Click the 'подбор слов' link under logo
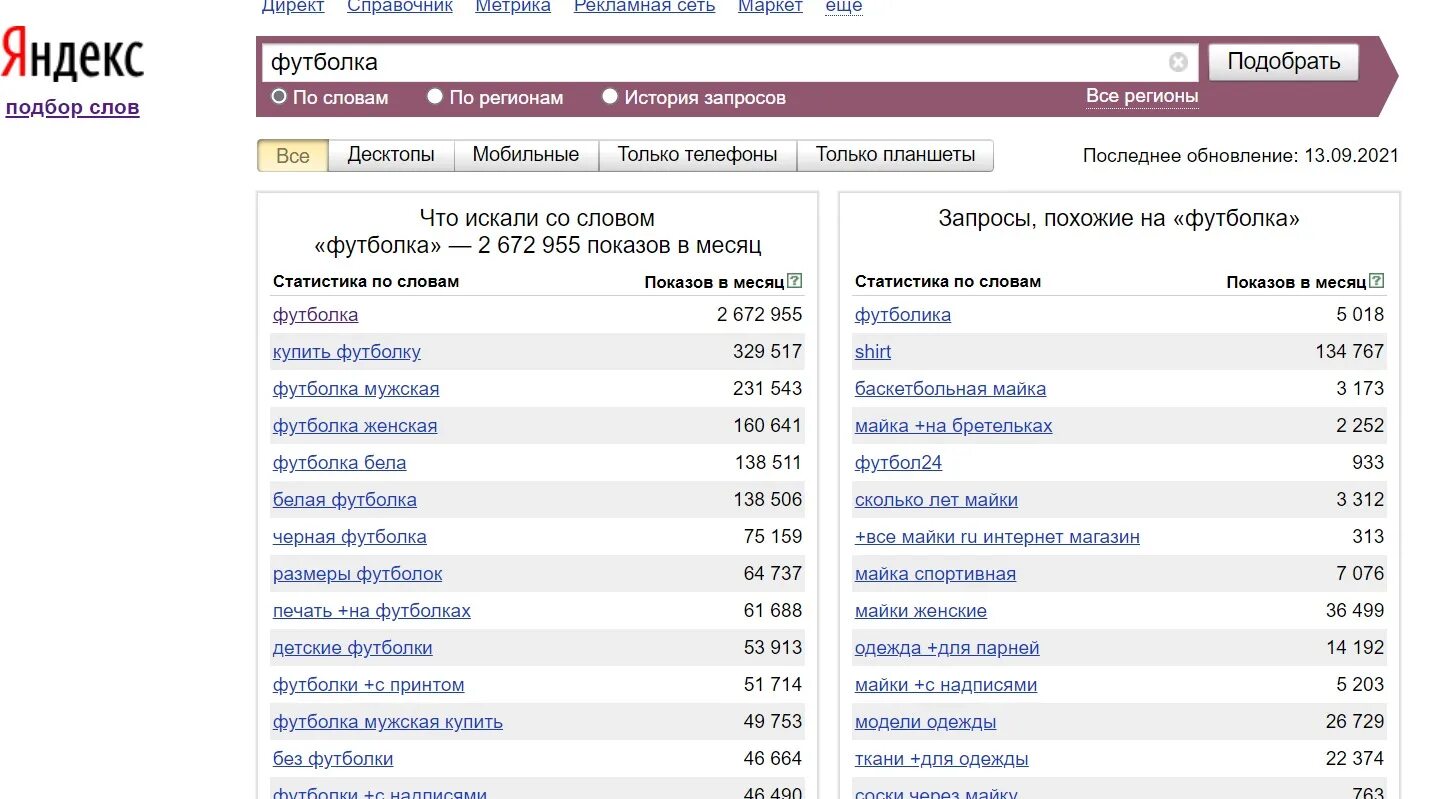 pyautogui.click(x=73, y=108)
